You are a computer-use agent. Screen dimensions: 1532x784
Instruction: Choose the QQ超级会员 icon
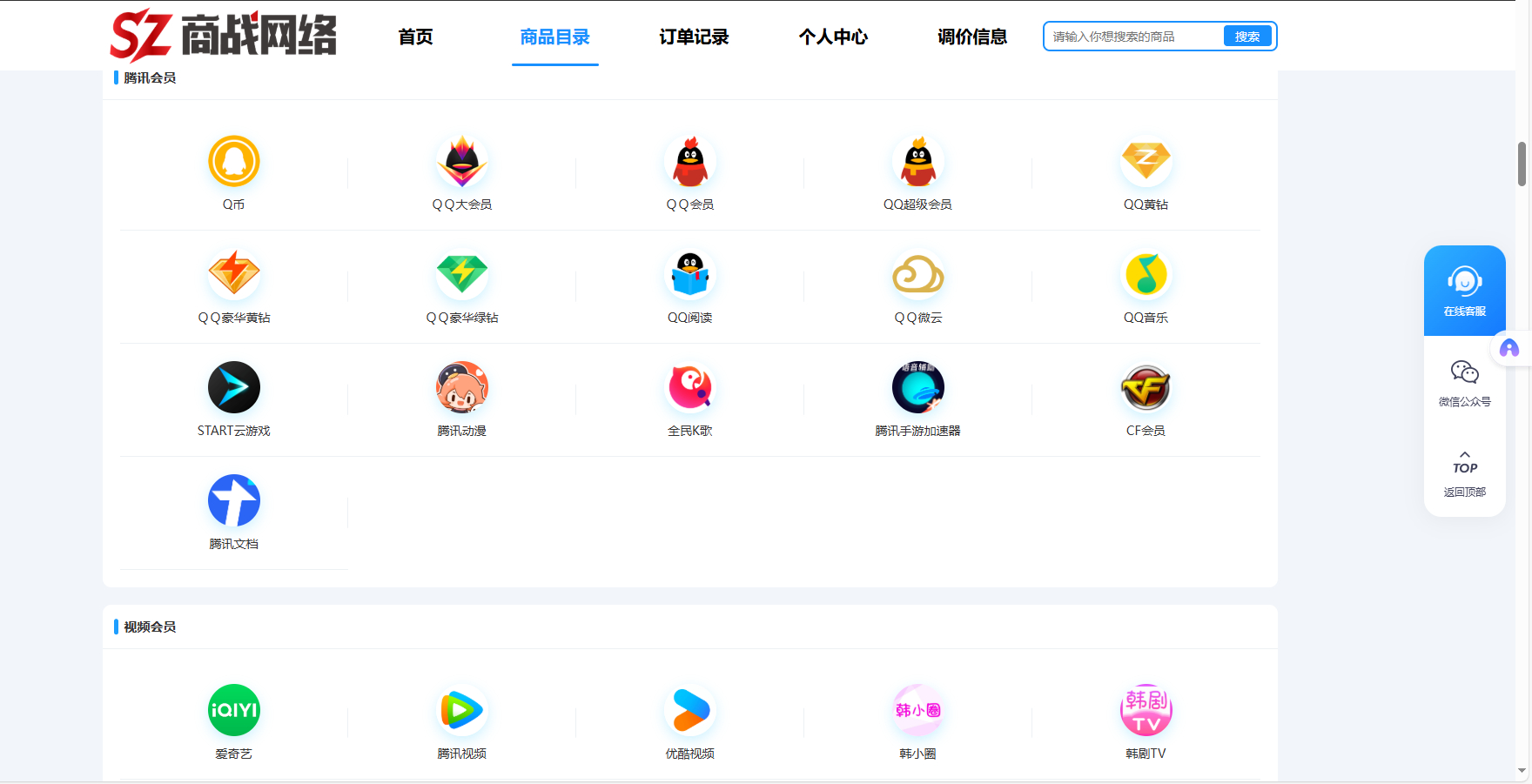tap(918, 161)
